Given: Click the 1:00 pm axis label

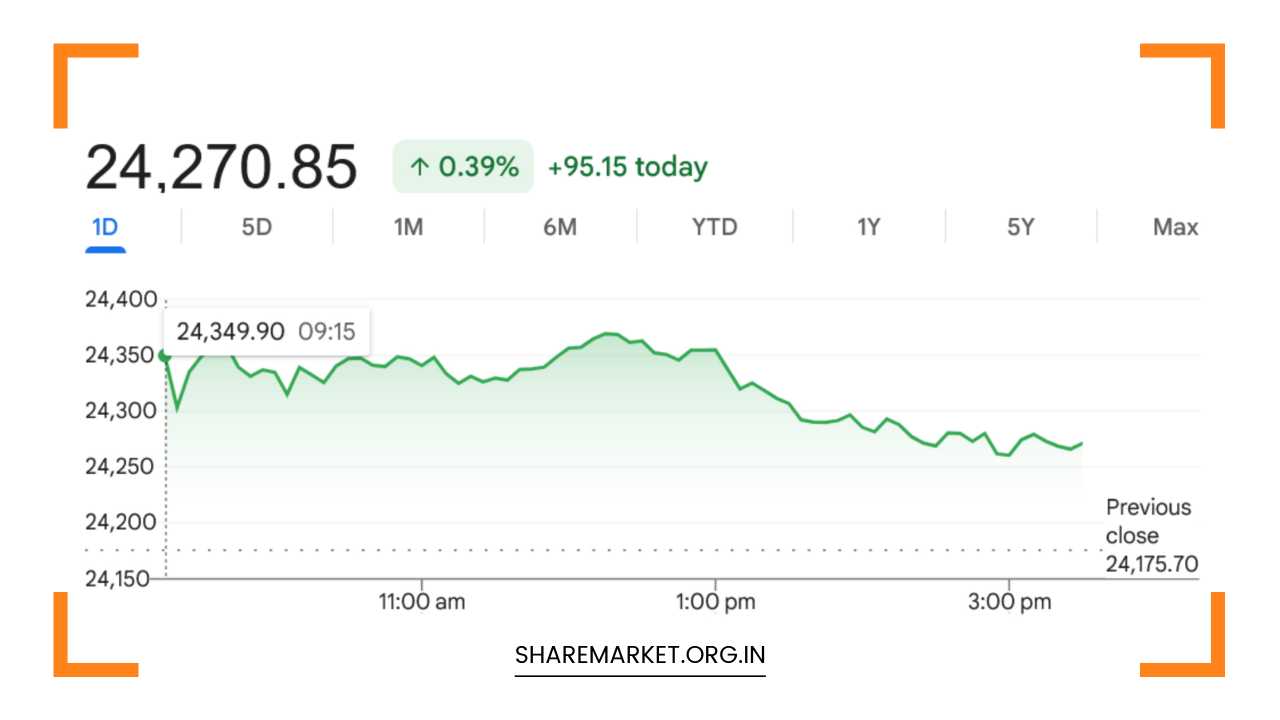Looking at the screenshot, I should pos(715,602).
